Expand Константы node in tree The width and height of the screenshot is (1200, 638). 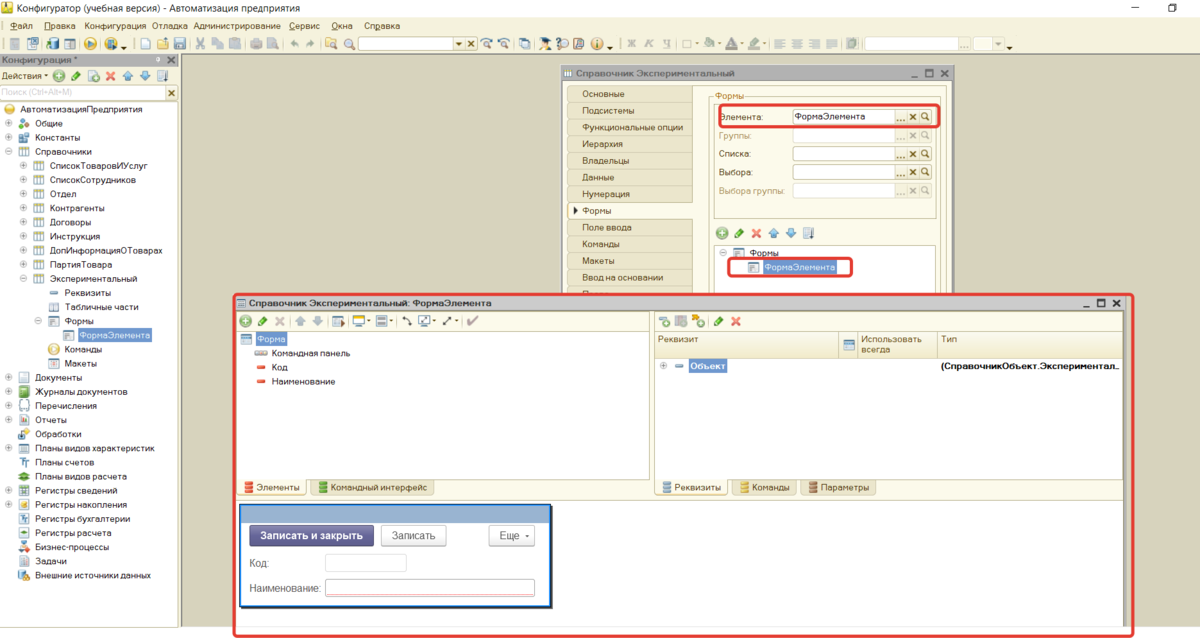point(8,137)
